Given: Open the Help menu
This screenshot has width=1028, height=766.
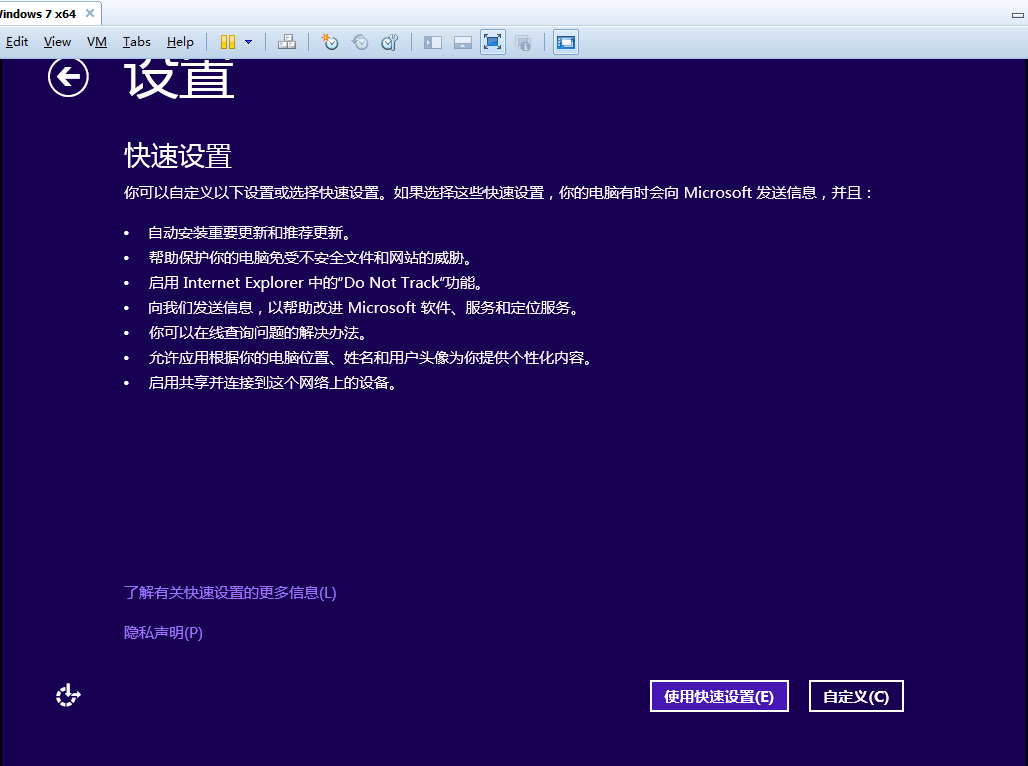Looking at the screenshot, I should 180,42.
